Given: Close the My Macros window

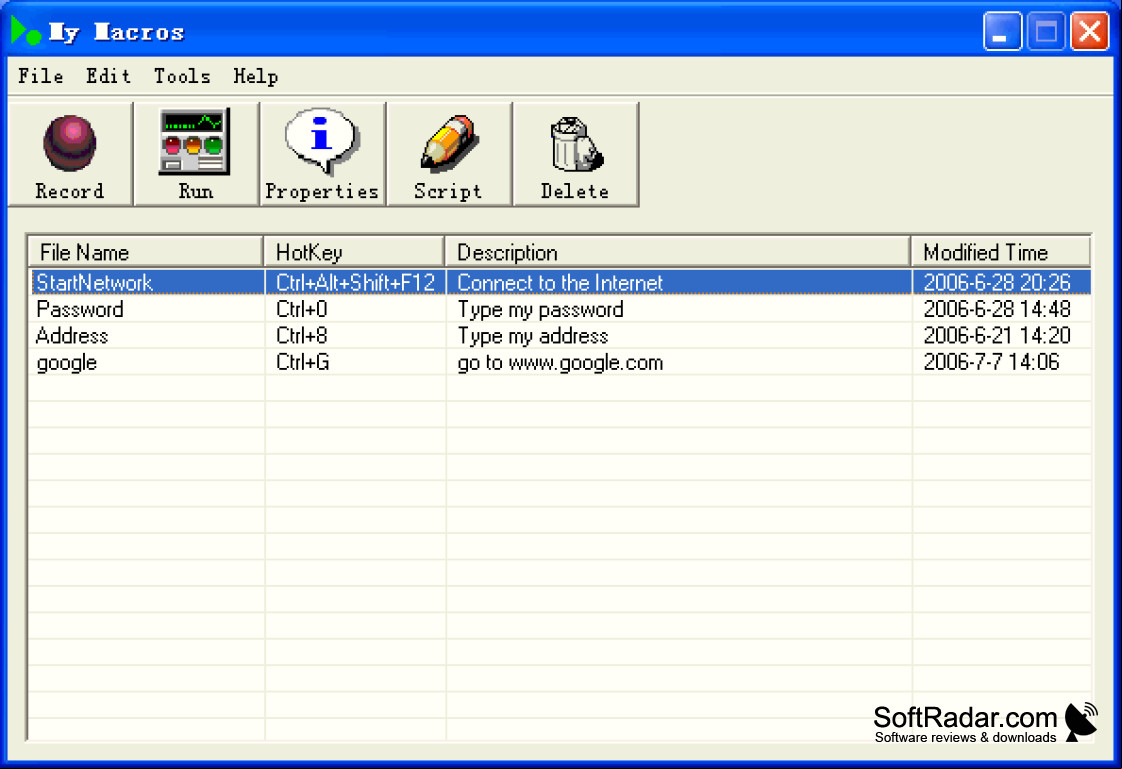Looking at the screenshot, I should 1089,31.
